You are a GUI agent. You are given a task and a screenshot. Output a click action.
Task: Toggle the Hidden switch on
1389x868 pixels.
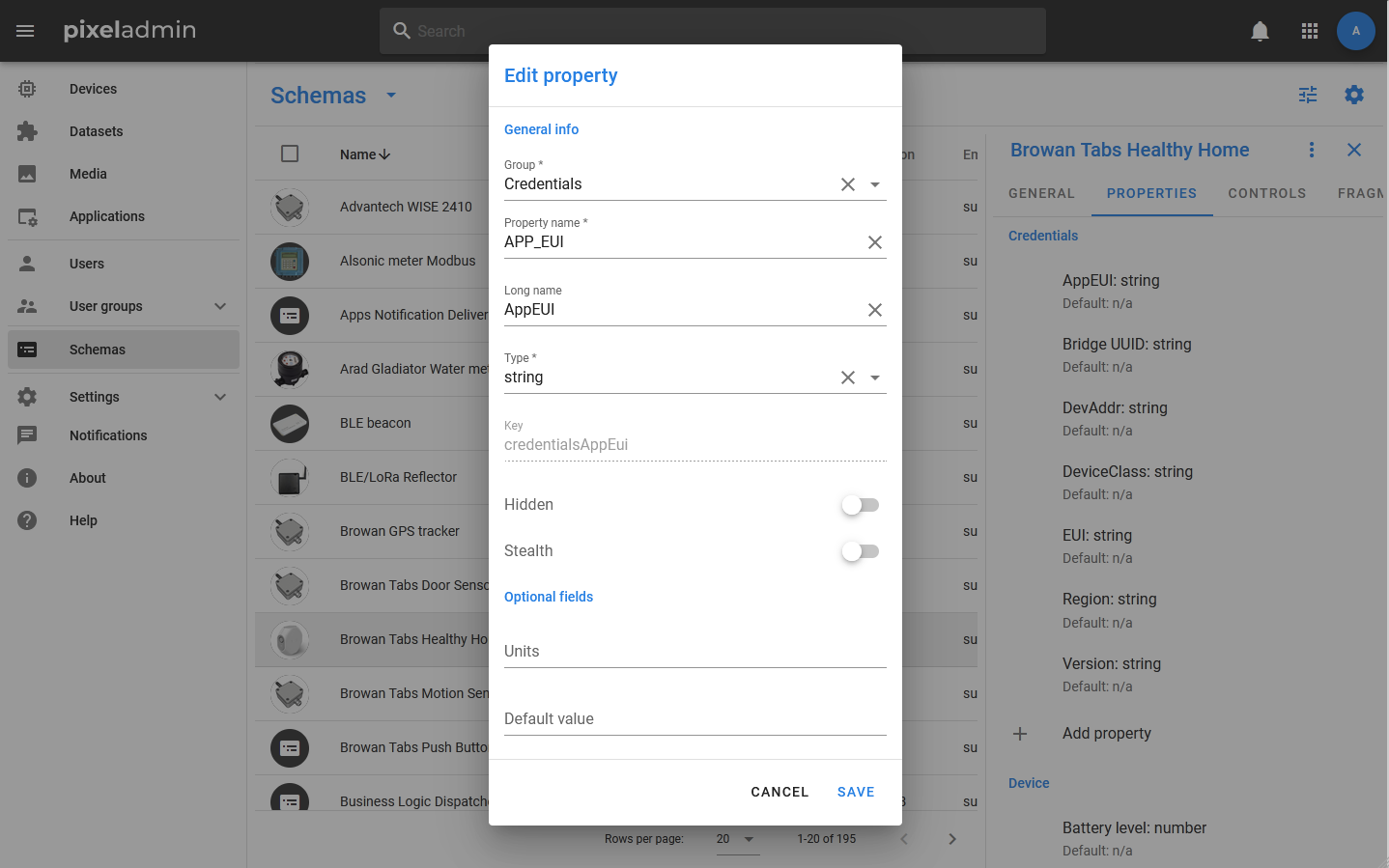click(860, 505)
